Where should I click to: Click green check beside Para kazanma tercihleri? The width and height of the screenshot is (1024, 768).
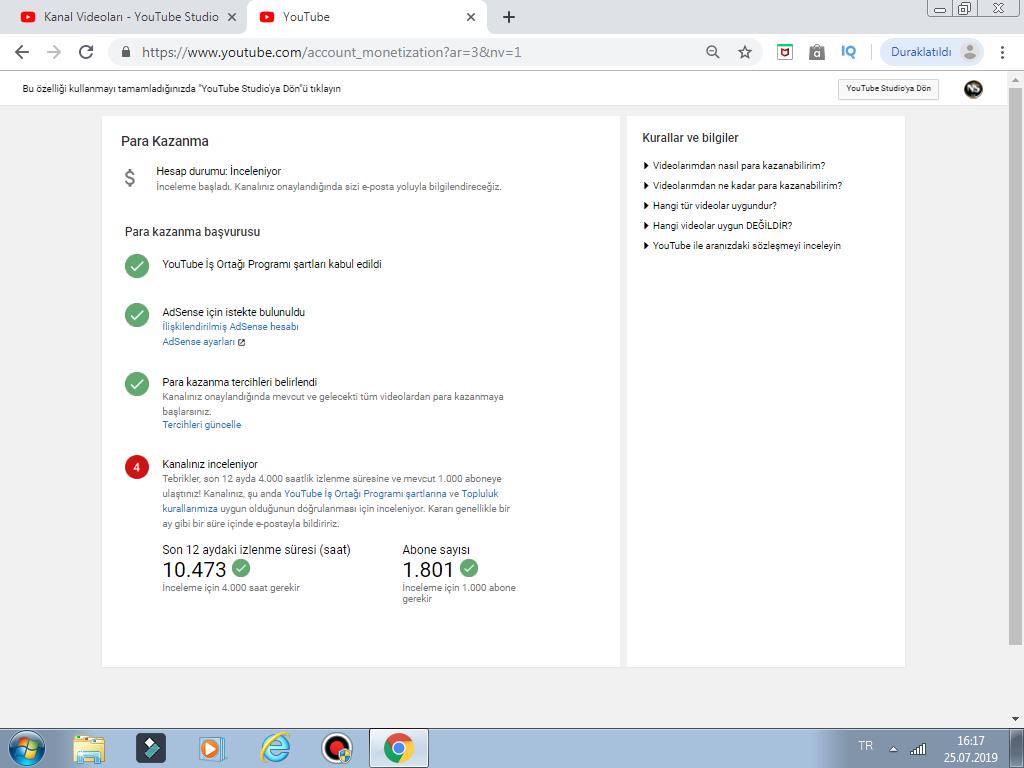point(137,385)
